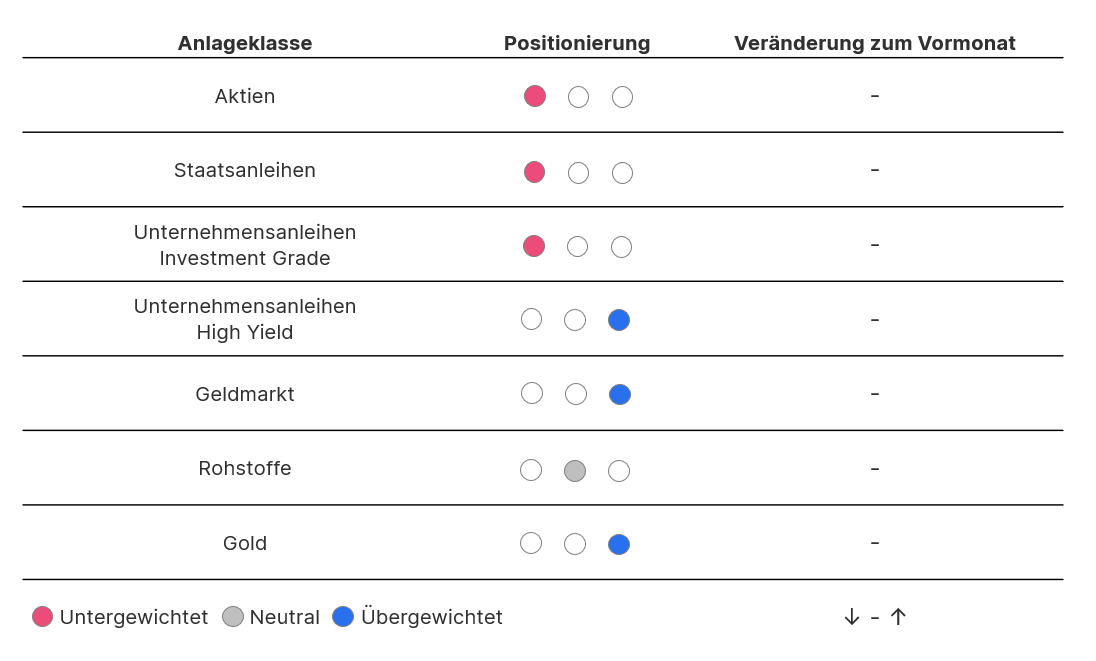Viewport: 1096px width, 661px height.
Task: Select the blue overweight circle for Gold
Action: tap(619, 544)
